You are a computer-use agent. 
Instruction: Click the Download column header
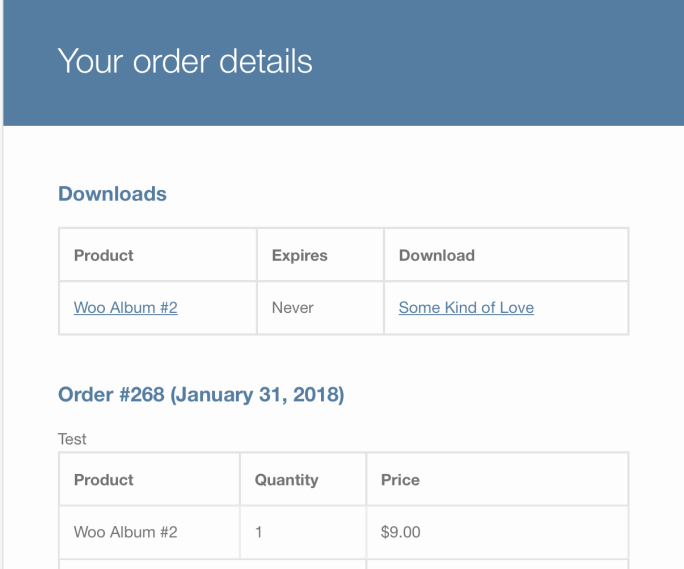pos(436,255)
